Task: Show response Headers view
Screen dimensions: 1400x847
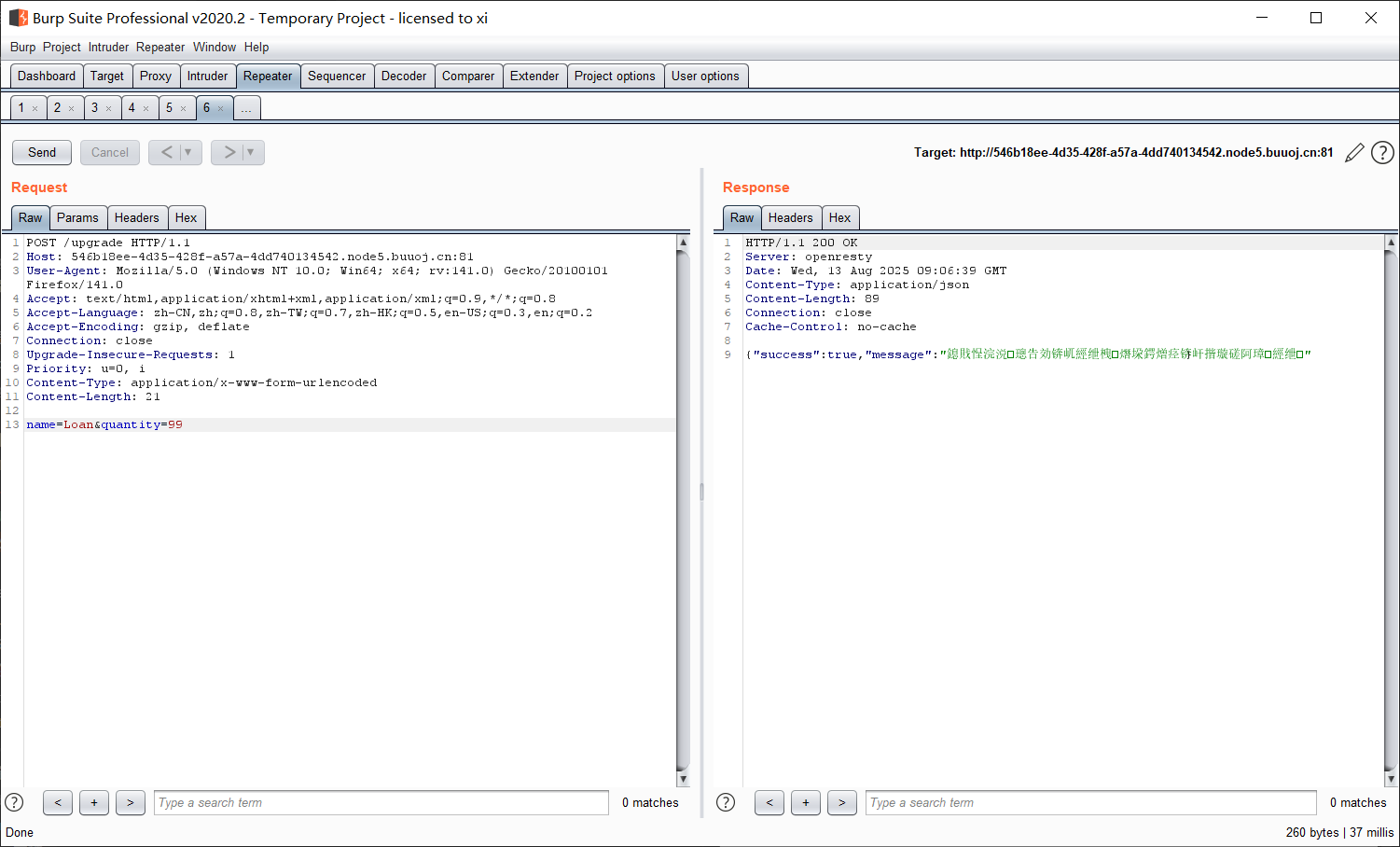Action: pyautogui.click(x=791, y=218)
